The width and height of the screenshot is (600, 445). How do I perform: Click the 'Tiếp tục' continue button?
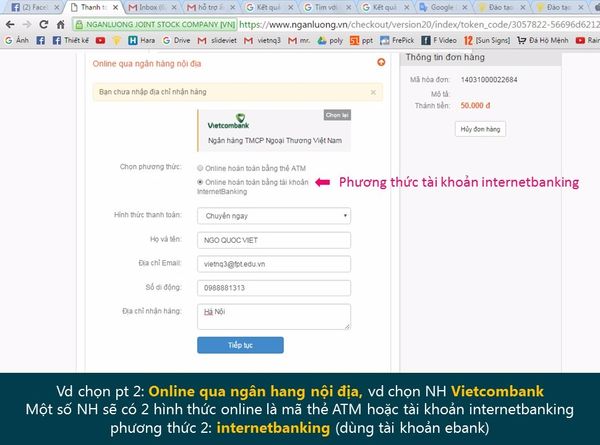[x=240, y=345]
